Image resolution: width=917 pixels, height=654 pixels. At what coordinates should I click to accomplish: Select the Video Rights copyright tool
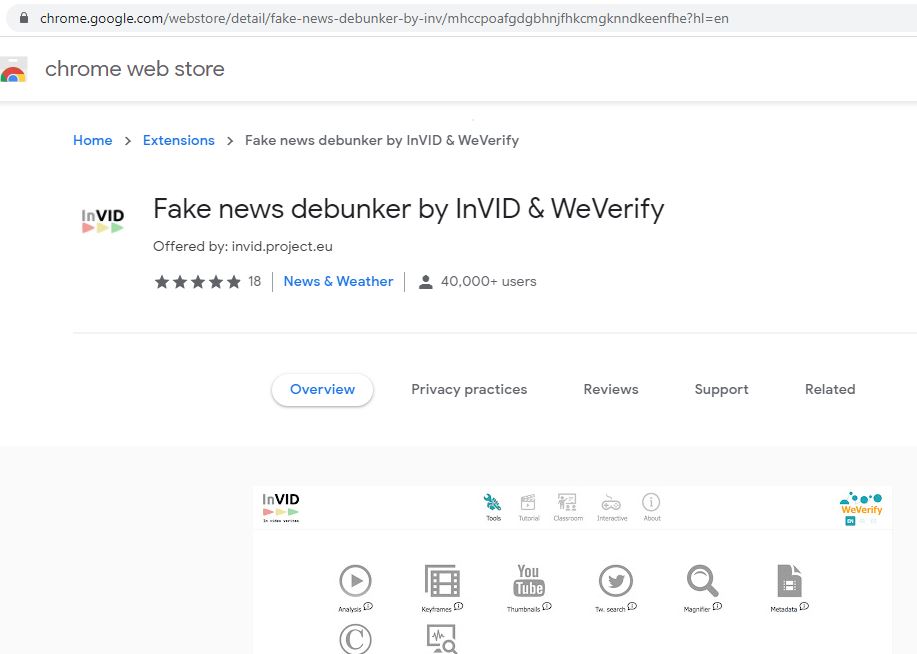pos(355,638)
